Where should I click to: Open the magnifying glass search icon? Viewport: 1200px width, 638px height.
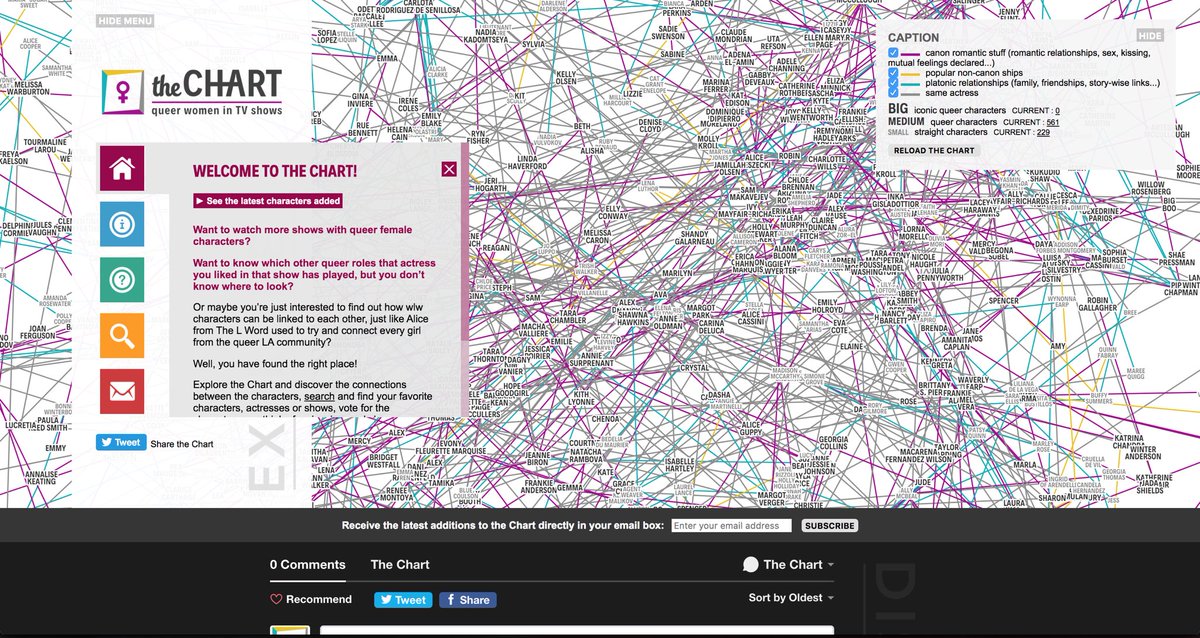(x=122, y=336)
